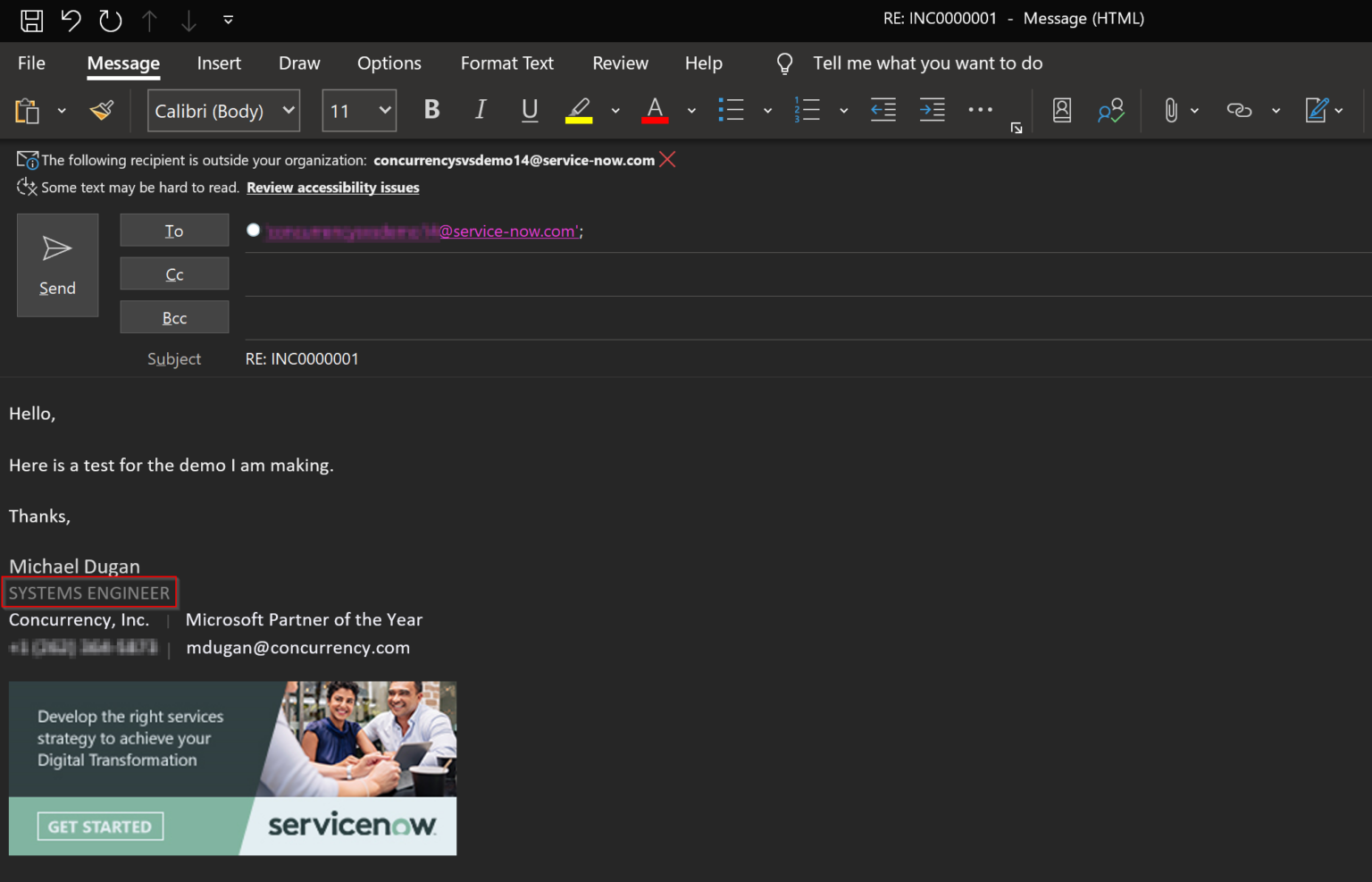Toggle underline formatting

pyautogui.click(x=530, y=109)
